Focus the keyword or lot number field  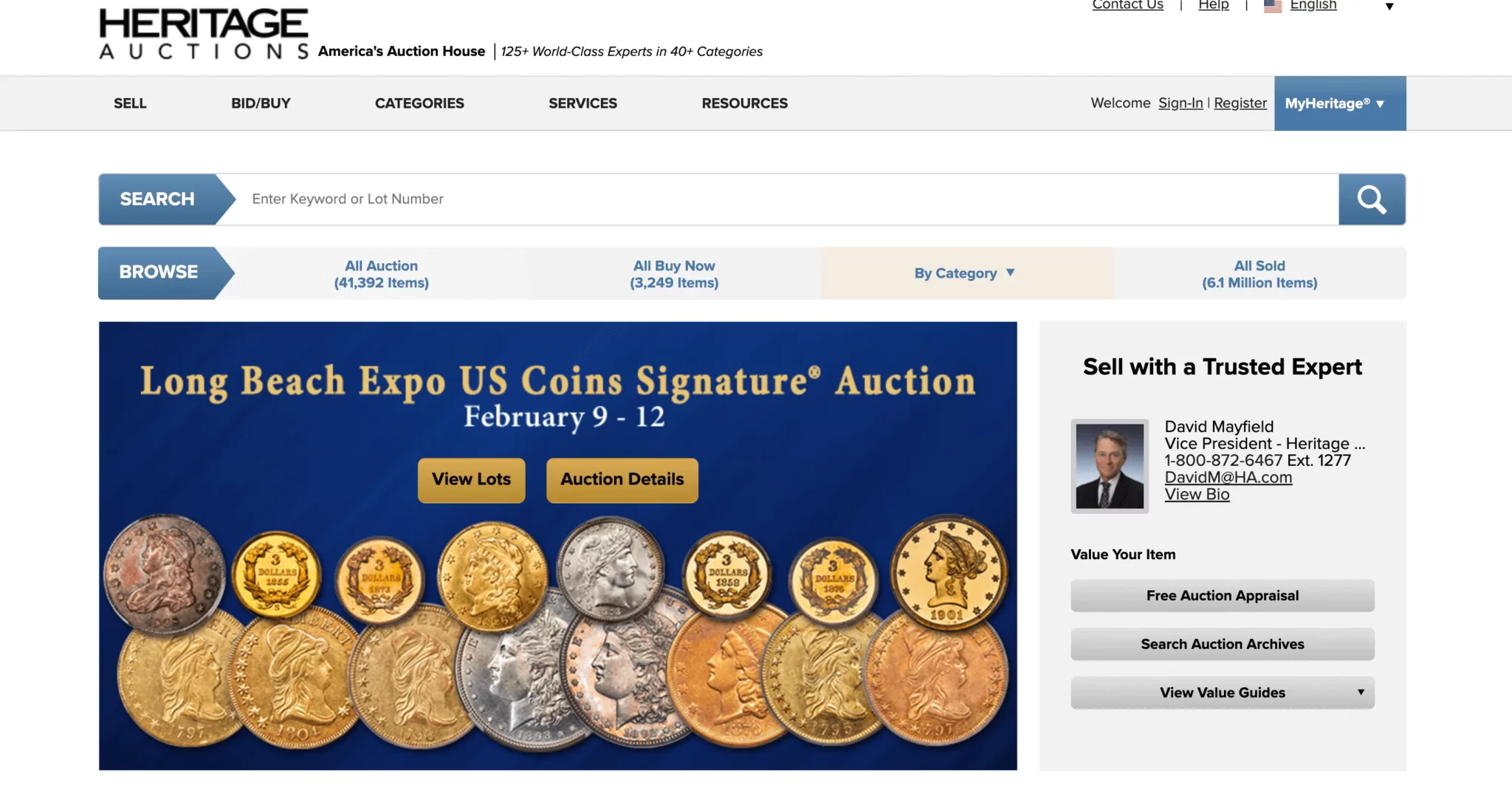point(787,199)
